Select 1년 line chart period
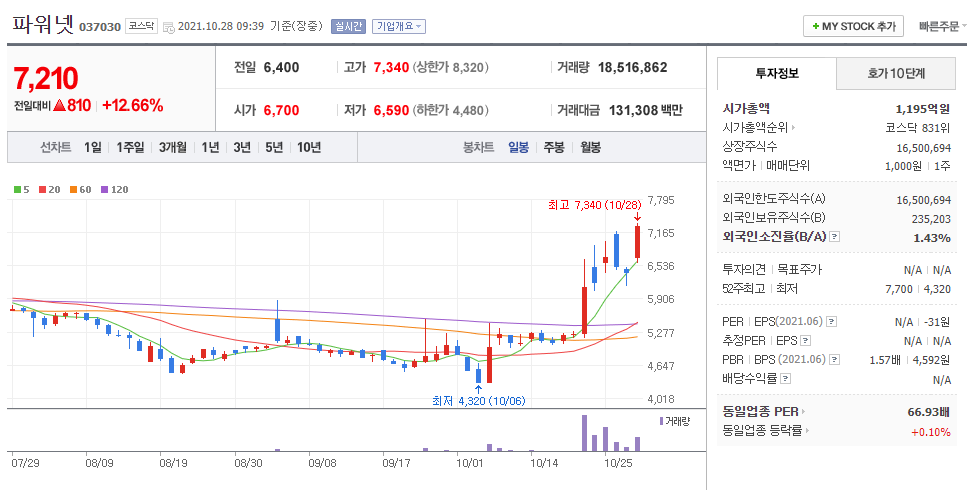The height and width of the screenshot is (490, 977). pyautogui.click(x=210, y=147)
